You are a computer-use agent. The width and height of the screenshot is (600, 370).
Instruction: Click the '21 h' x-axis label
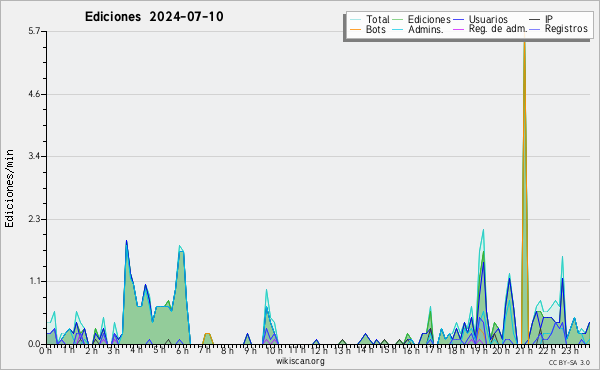click(x=523, y=351)
